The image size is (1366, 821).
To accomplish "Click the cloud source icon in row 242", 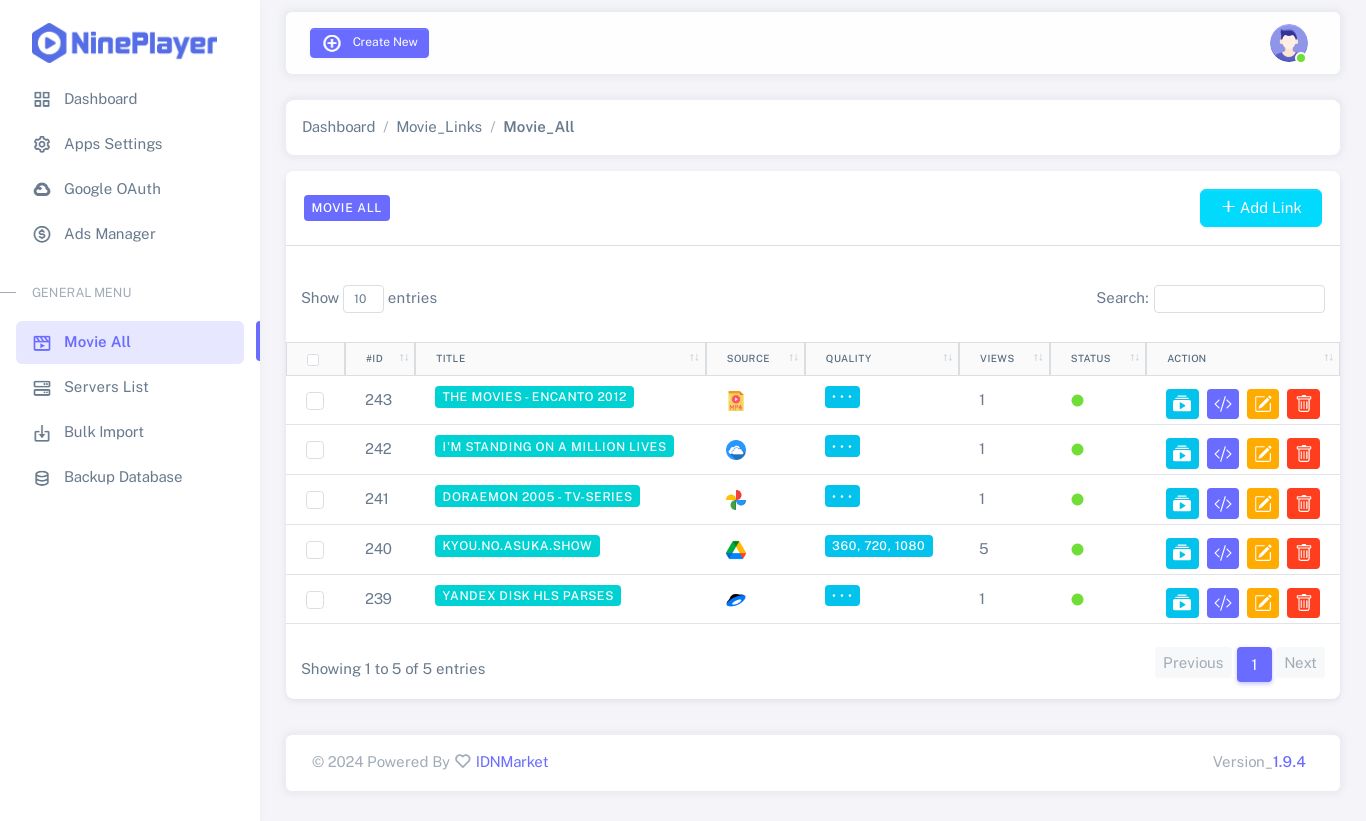I will point(736,450).
